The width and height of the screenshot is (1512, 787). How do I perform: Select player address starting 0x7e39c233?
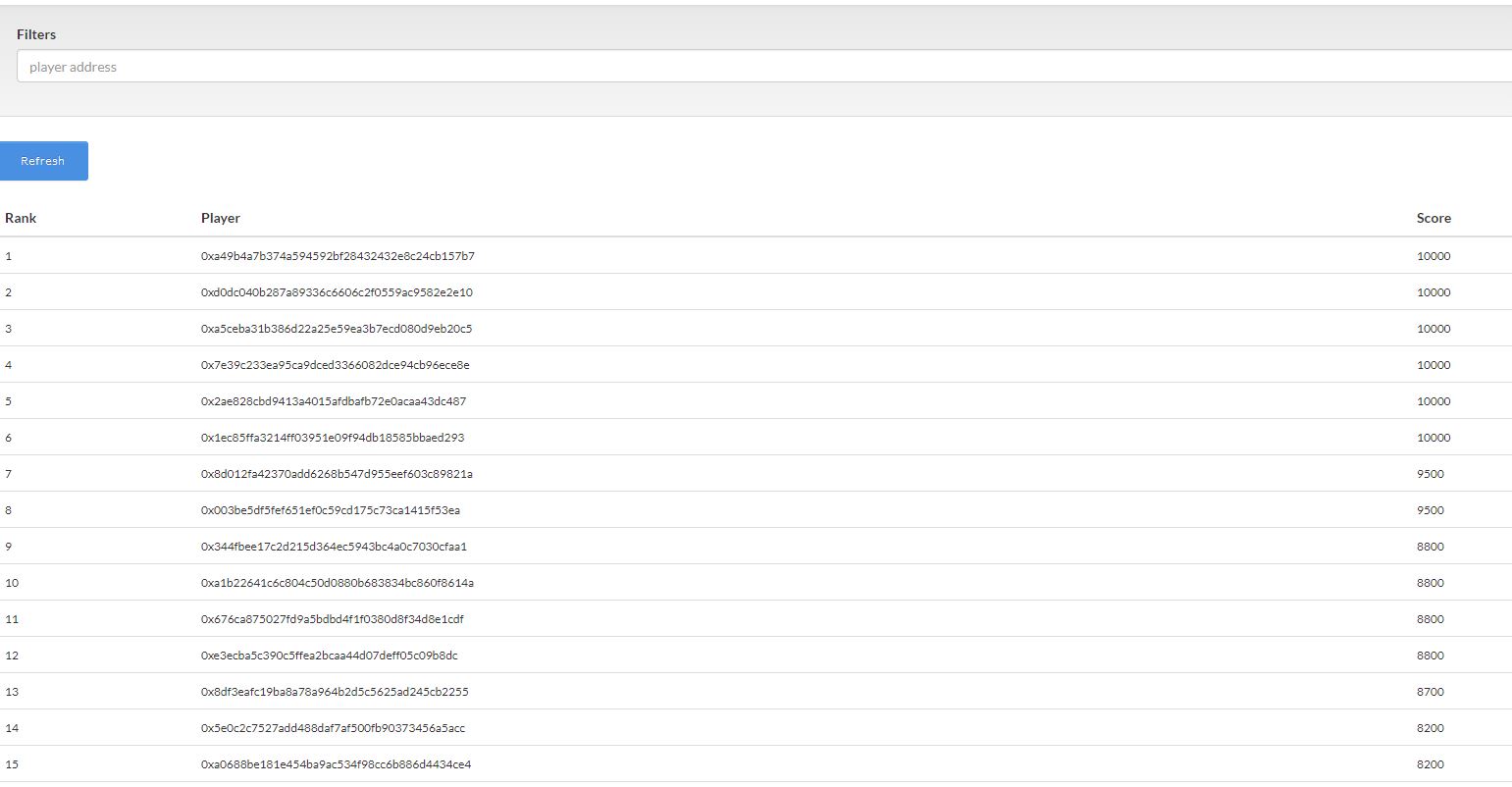[336, 365]
